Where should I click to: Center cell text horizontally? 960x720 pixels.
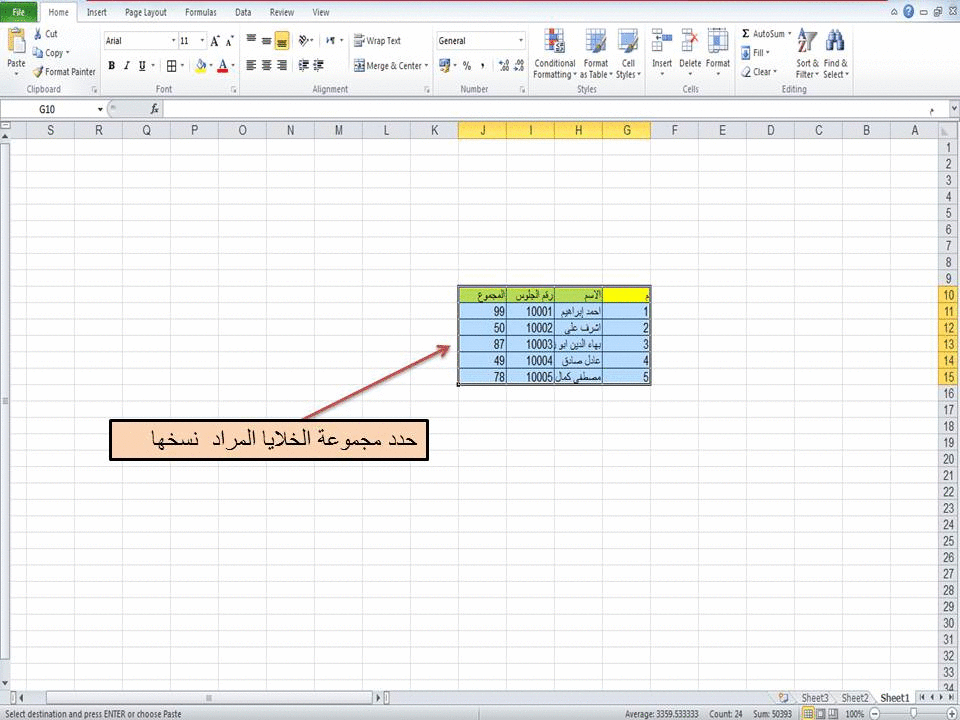click(266, 65)
